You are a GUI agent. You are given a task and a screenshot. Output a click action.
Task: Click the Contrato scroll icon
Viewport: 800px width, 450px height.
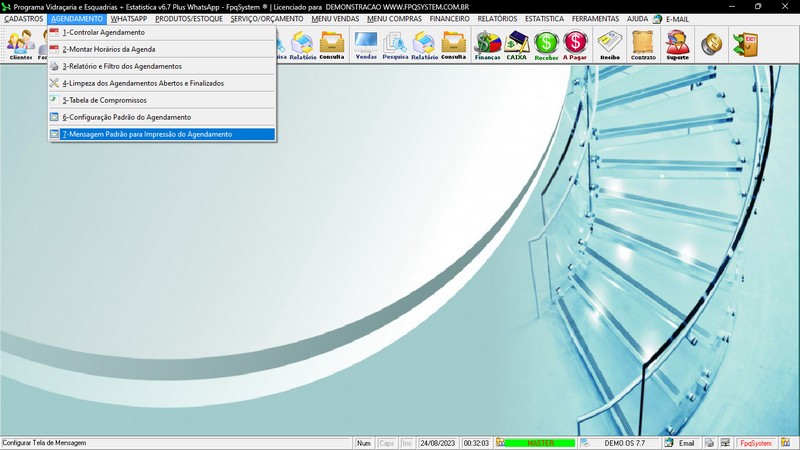643,45
